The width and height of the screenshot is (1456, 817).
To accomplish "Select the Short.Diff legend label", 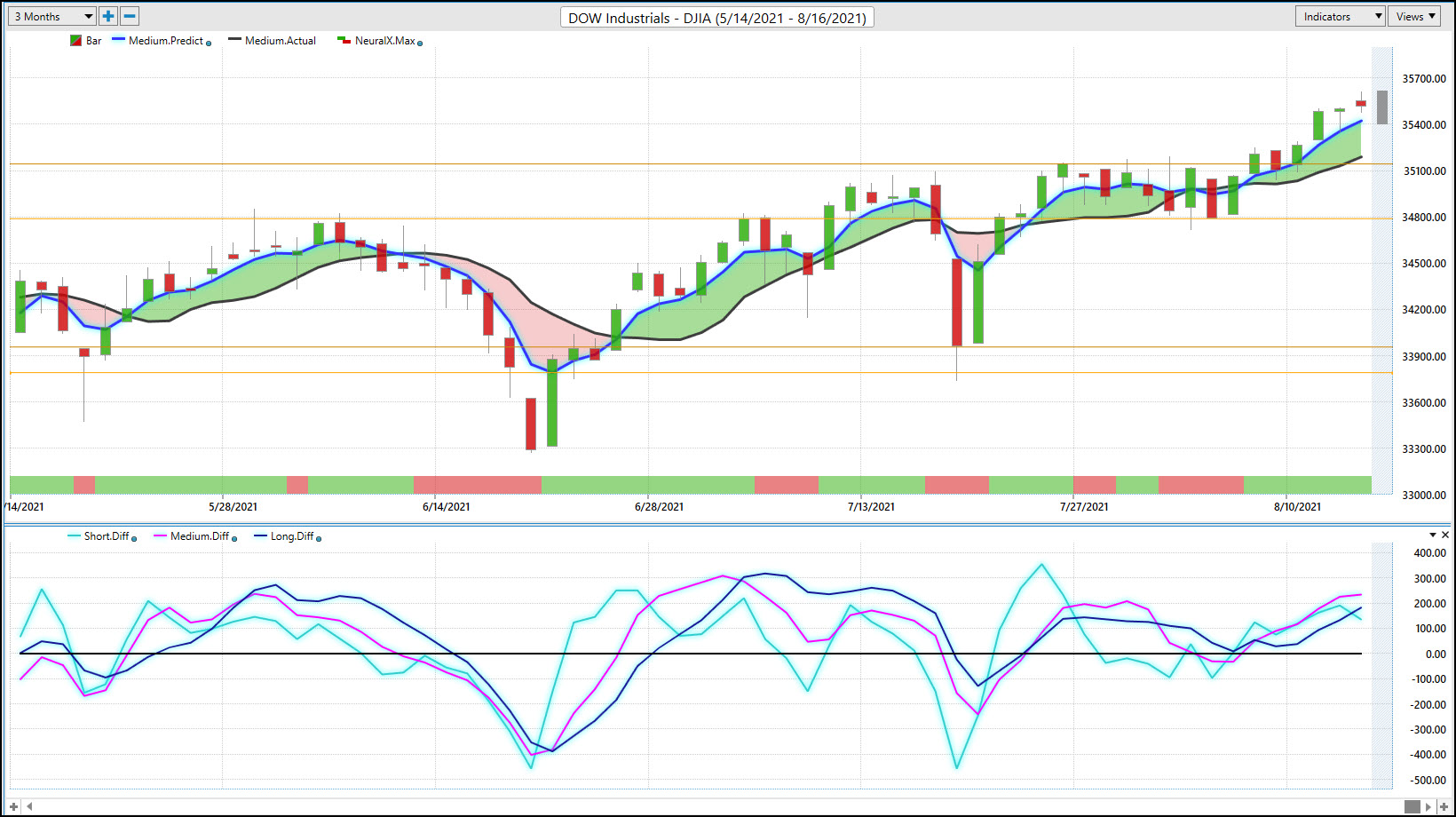I will 107,536.
